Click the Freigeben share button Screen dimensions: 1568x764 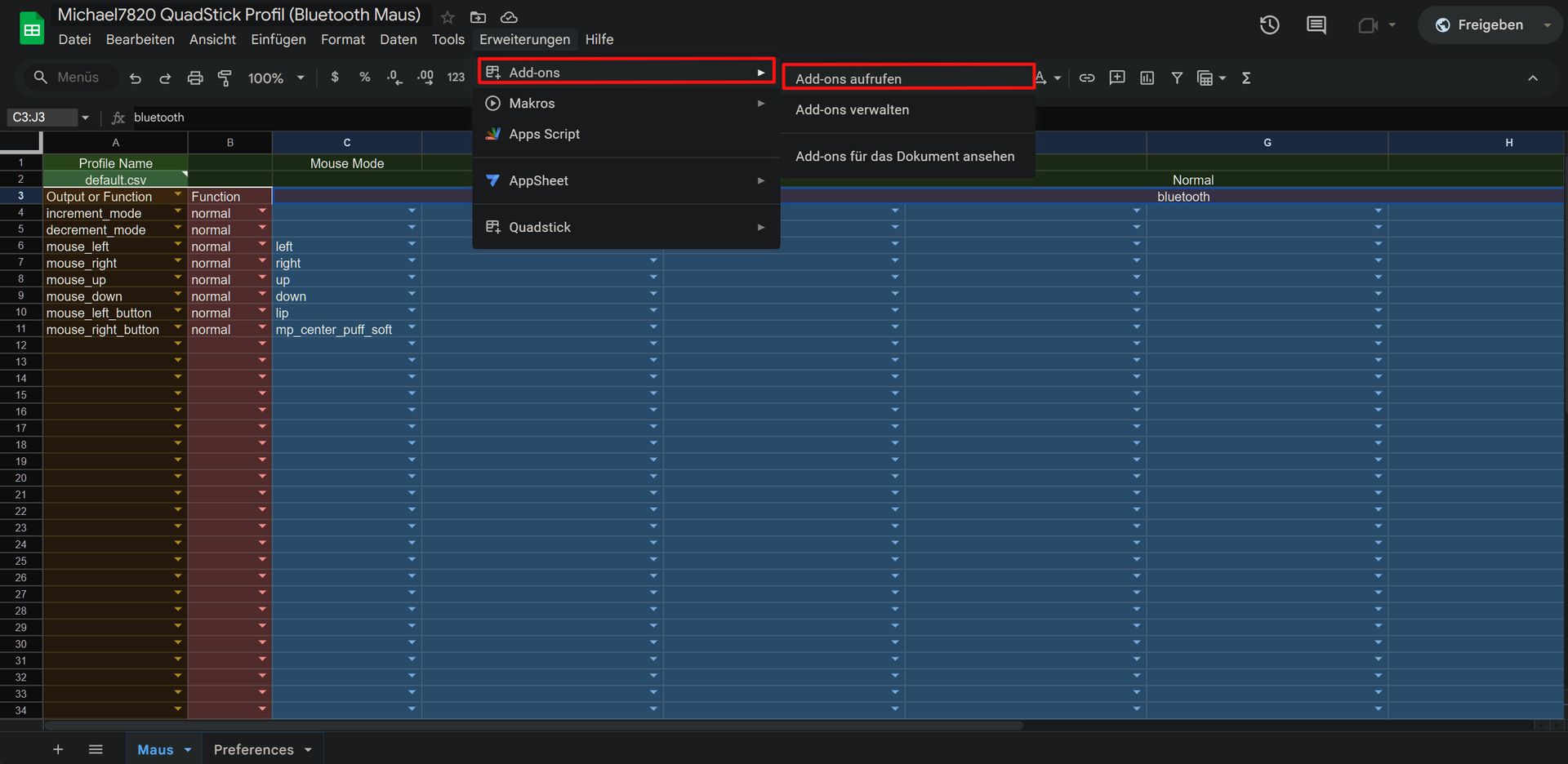coord(1478,25)
